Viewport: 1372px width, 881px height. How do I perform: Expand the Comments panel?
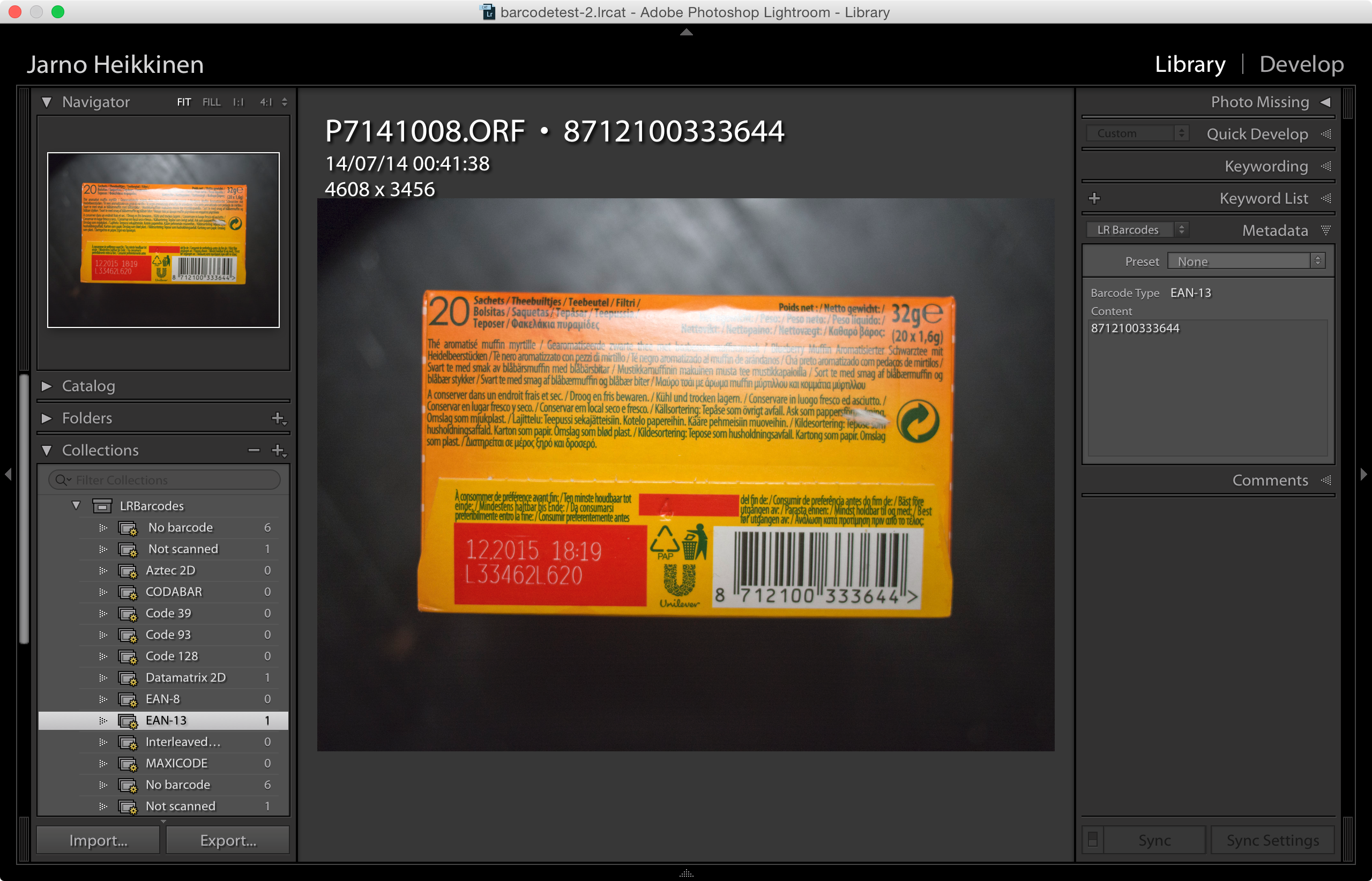tap(1270, 481)
